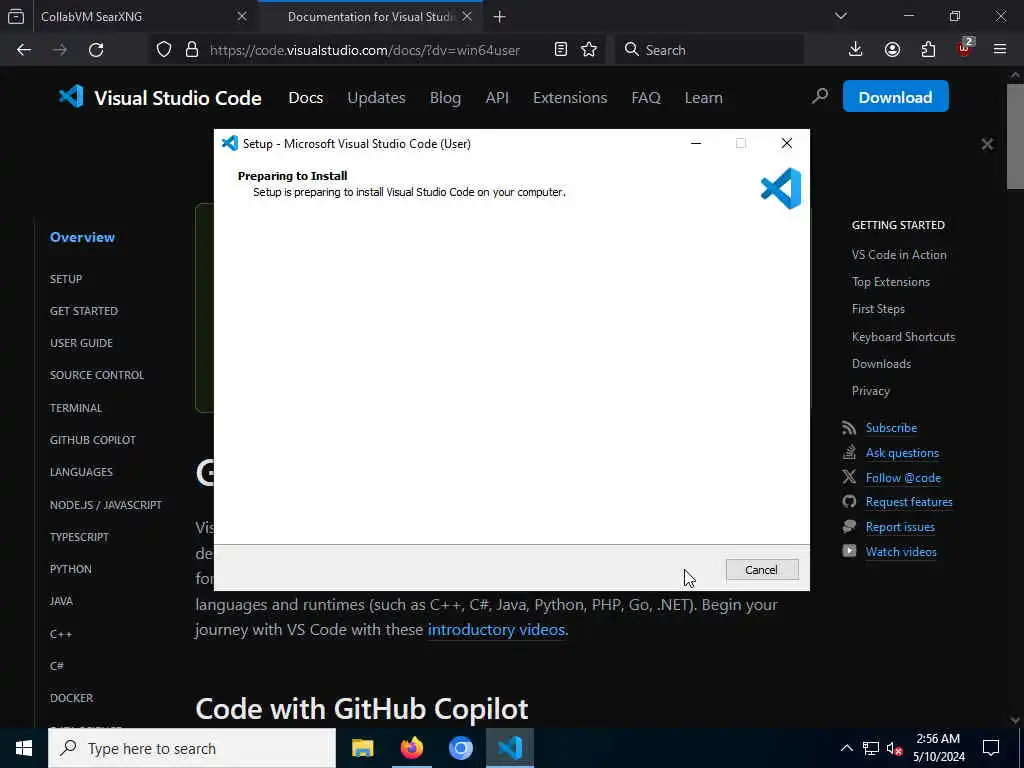Viewport: 1024px width, 768px height.
Task: Open the Firefox account icon
Action: (892, 50)
